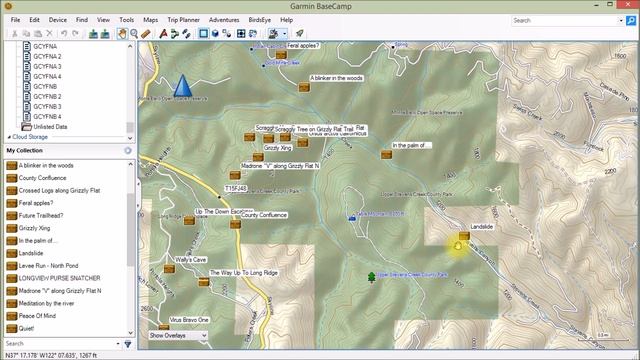Viewport: 640px width, 360px height.
Task: Select the Measure ruler tool
Action: (x=146, y=34)
